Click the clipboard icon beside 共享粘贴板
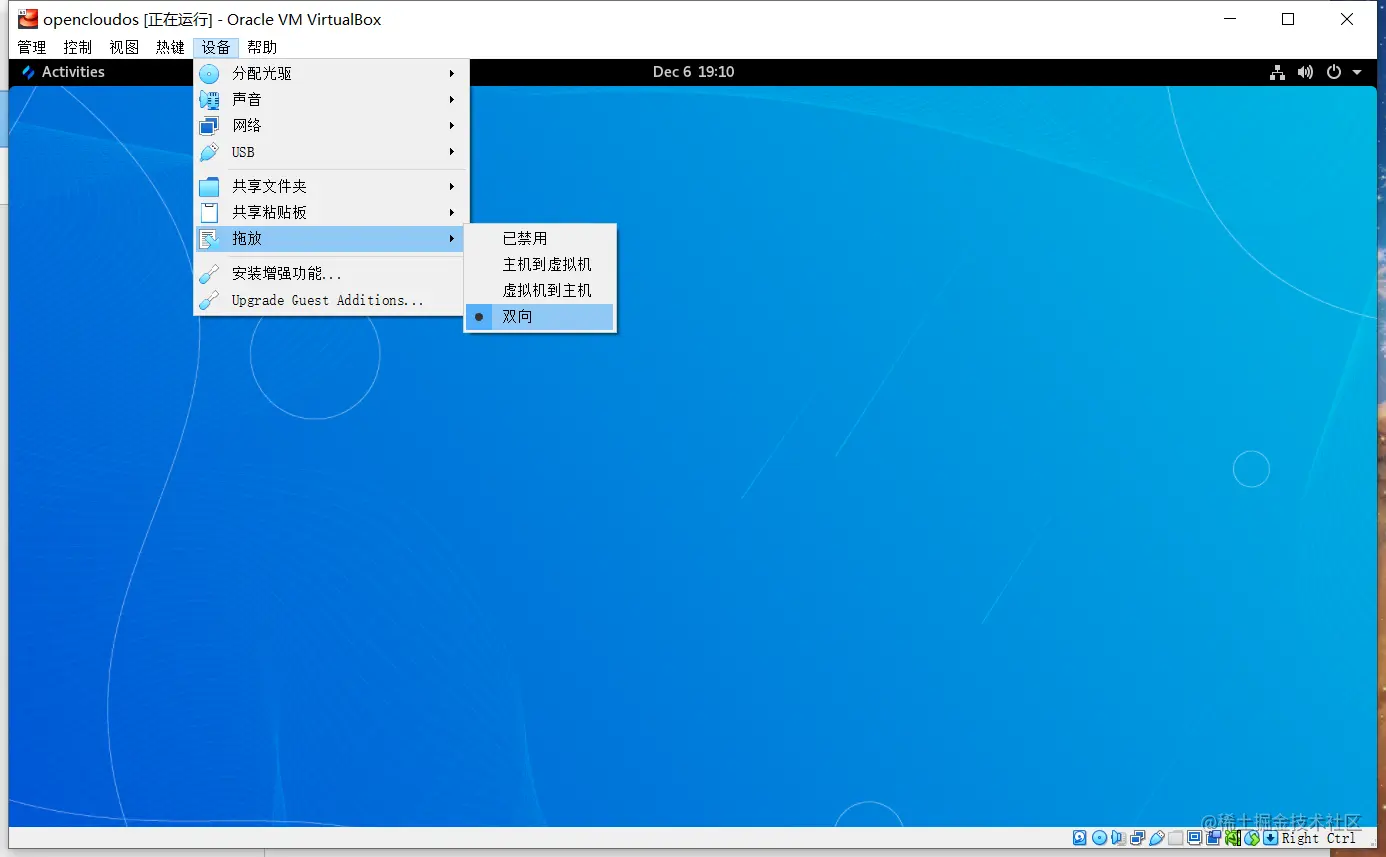 209,212
